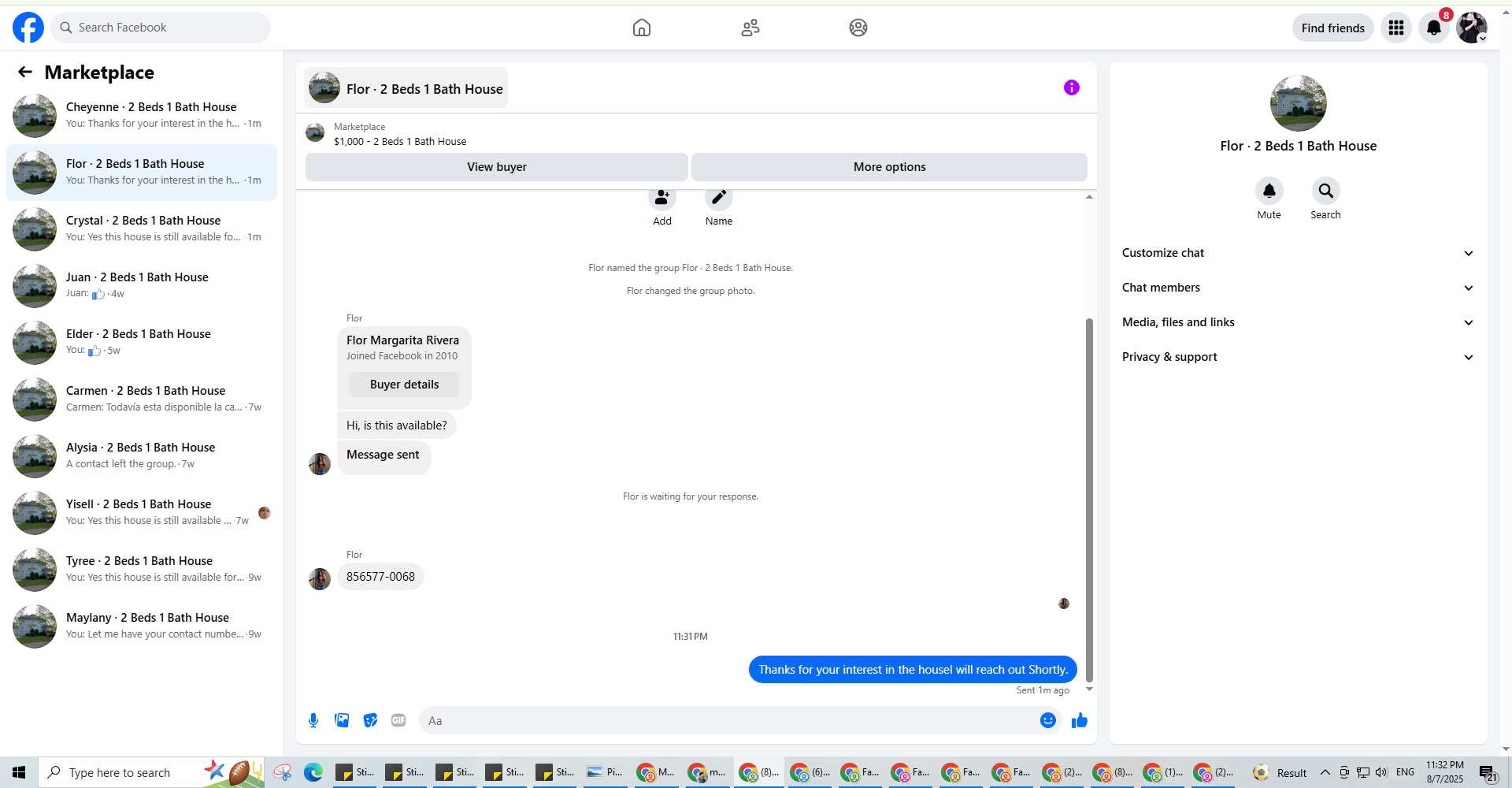The image size is (1512, 788).
Task: Expand Privacy & support section
Action: (x=1298, y=357)
